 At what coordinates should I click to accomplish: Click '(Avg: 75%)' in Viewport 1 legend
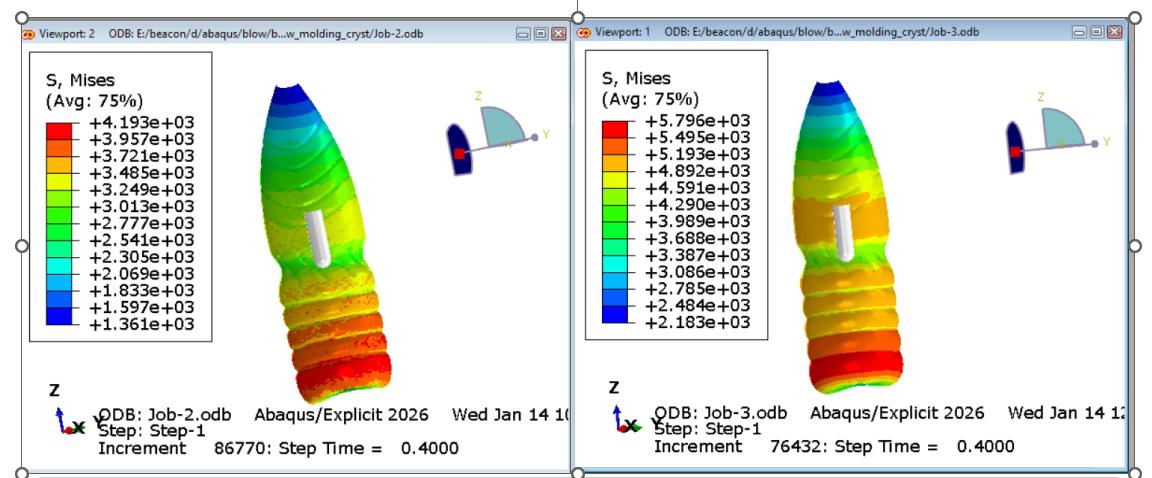pyautogui.click(x=650, y=99)
